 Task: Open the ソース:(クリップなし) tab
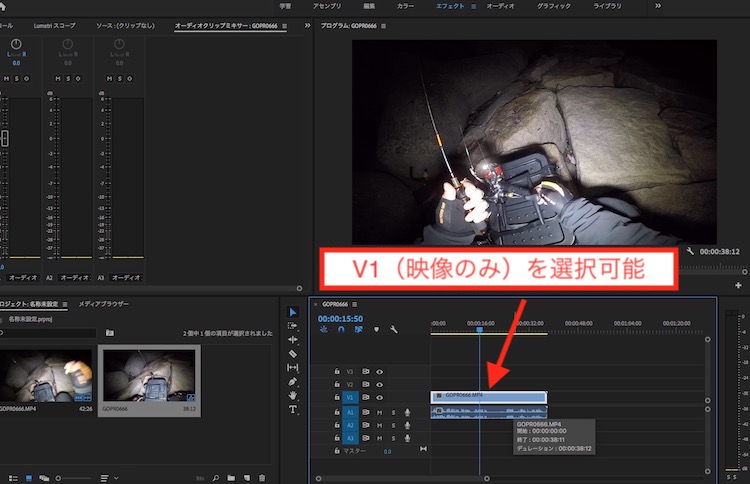(125, 25)
